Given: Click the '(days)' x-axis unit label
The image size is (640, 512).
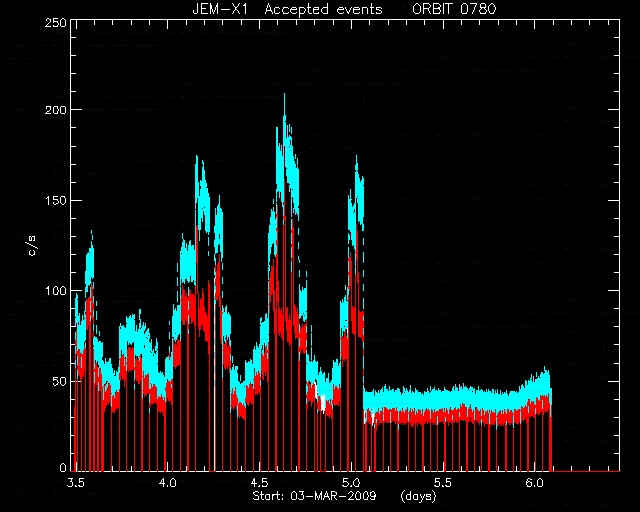Looking at the screenshot, I should coord(418,496).
